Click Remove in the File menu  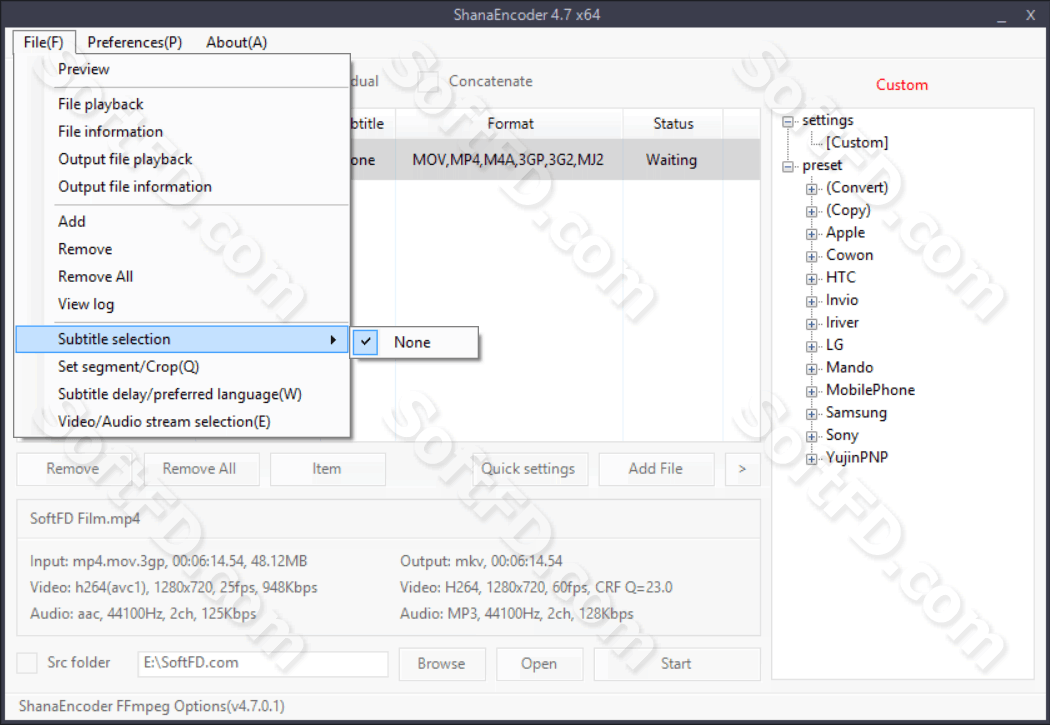coord(182,248)
